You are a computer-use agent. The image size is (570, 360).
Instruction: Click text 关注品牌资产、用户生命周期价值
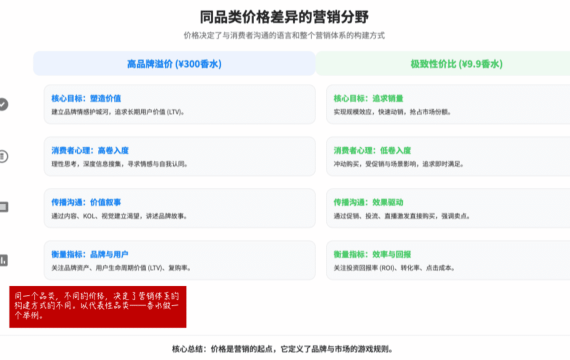point(108,268)
